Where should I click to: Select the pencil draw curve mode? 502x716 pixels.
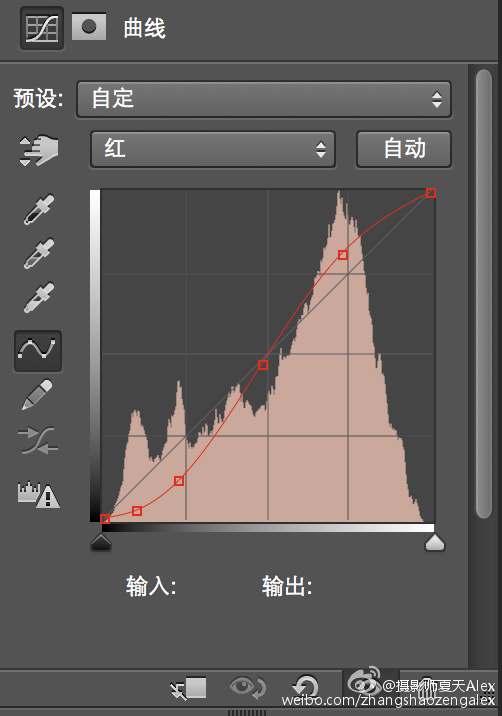click(37, 394)
